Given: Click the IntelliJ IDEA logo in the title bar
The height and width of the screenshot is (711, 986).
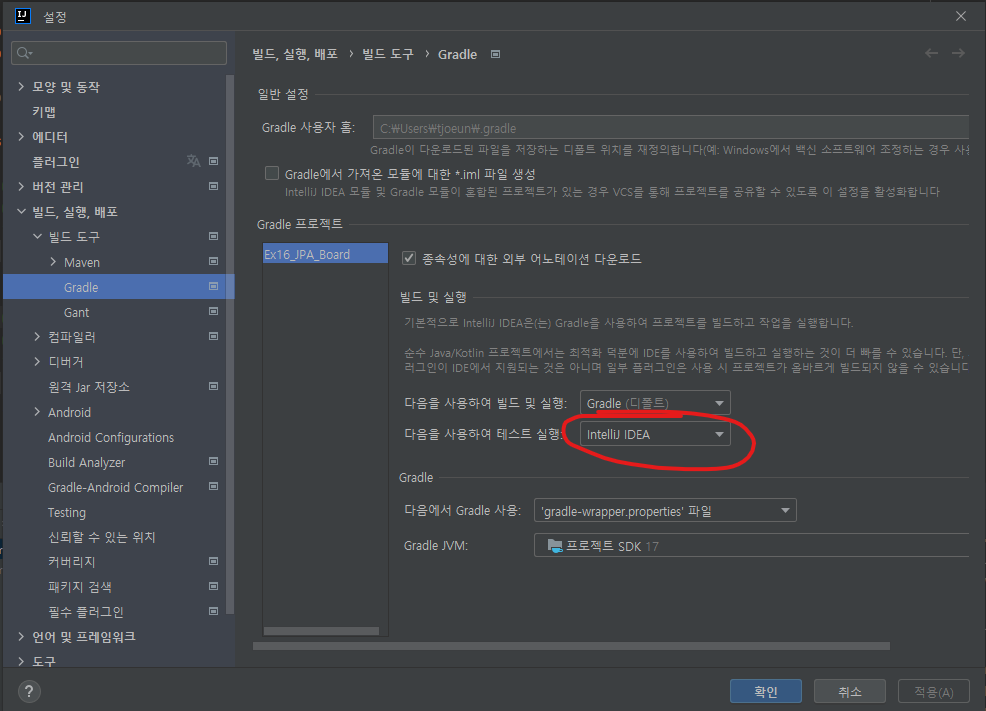Looking at the screenshot, I should (x=23, y=16).
